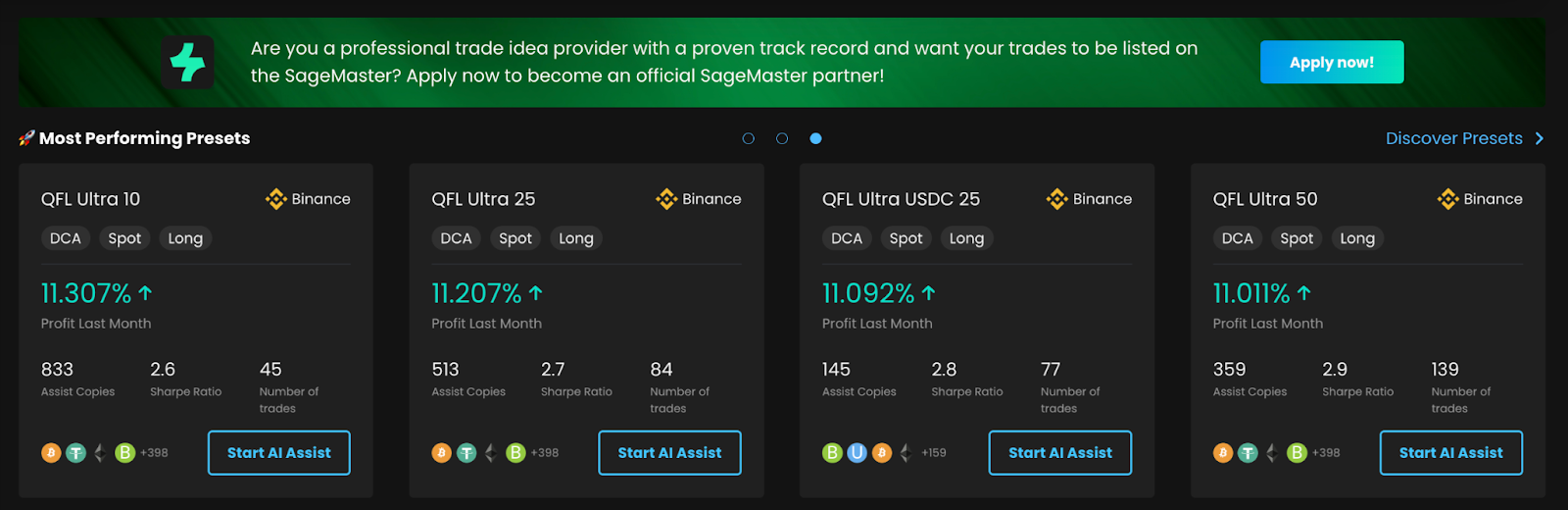1568x510 pixels.
Task: Open the Discover Presets link
Action: tap(1454, 138)
